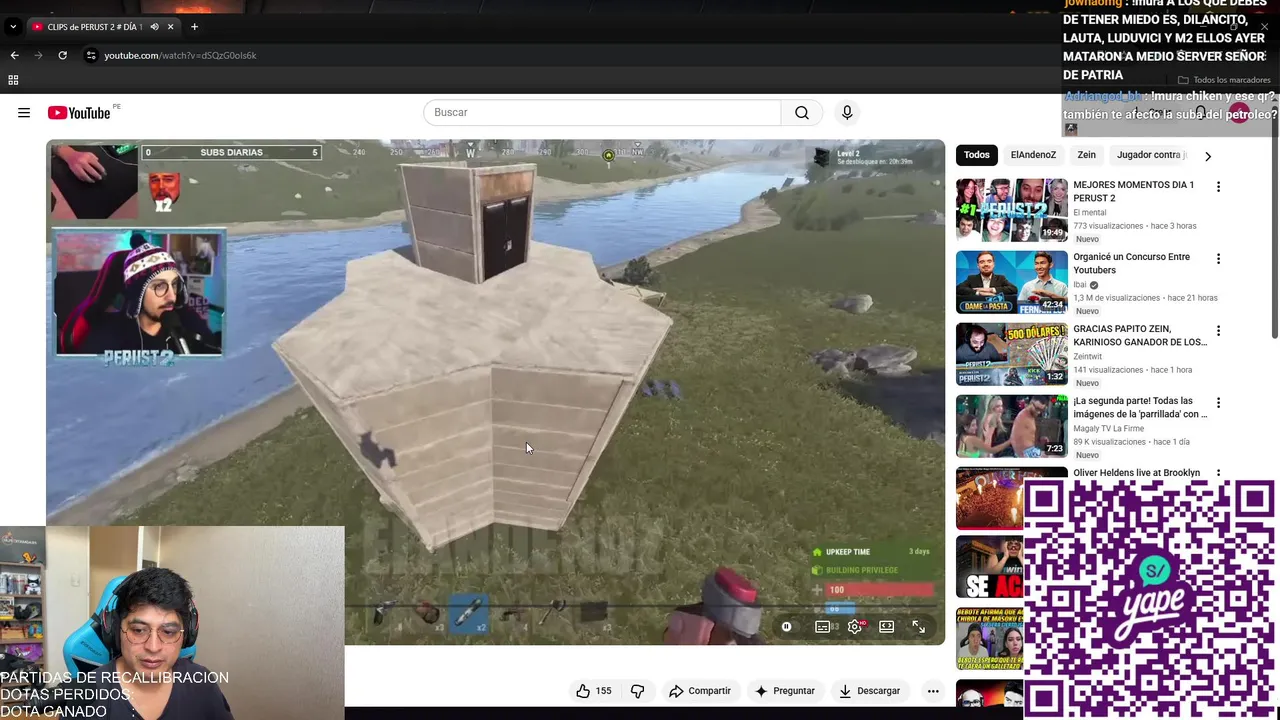Show more filter chips with right arrow
1280x720 pixels.
pos(1208,156)
